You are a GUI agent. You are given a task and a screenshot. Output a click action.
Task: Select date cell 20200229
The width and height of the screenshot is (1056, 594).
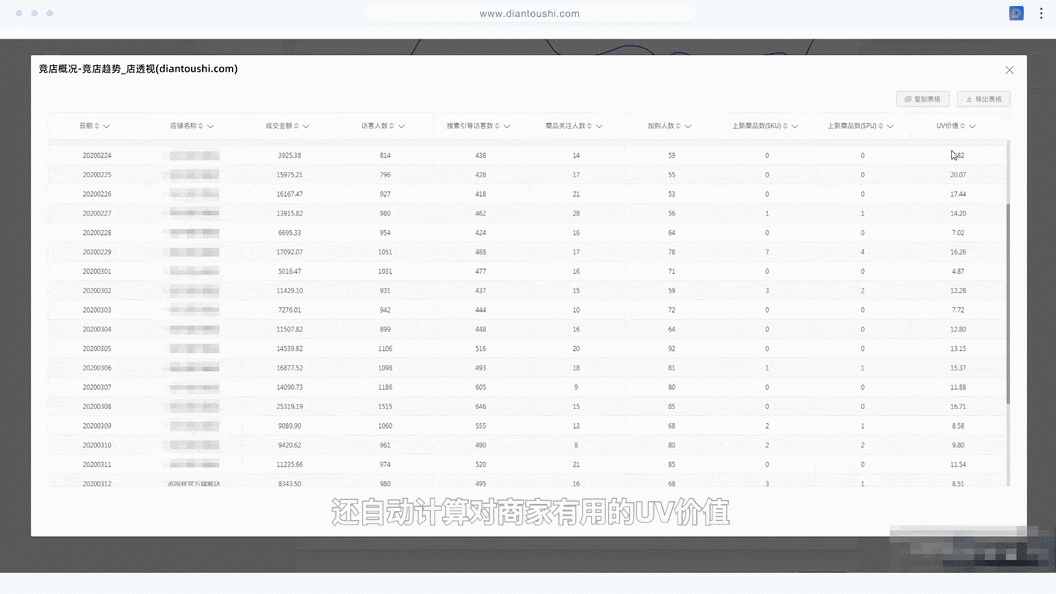coord(97,253)
